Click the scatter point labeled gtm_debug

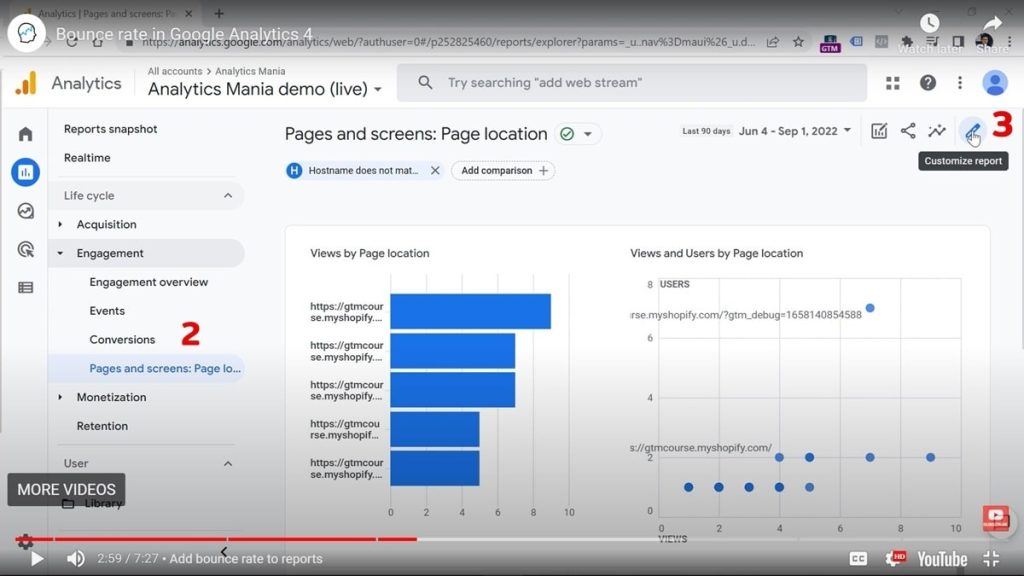click(870, 308)
